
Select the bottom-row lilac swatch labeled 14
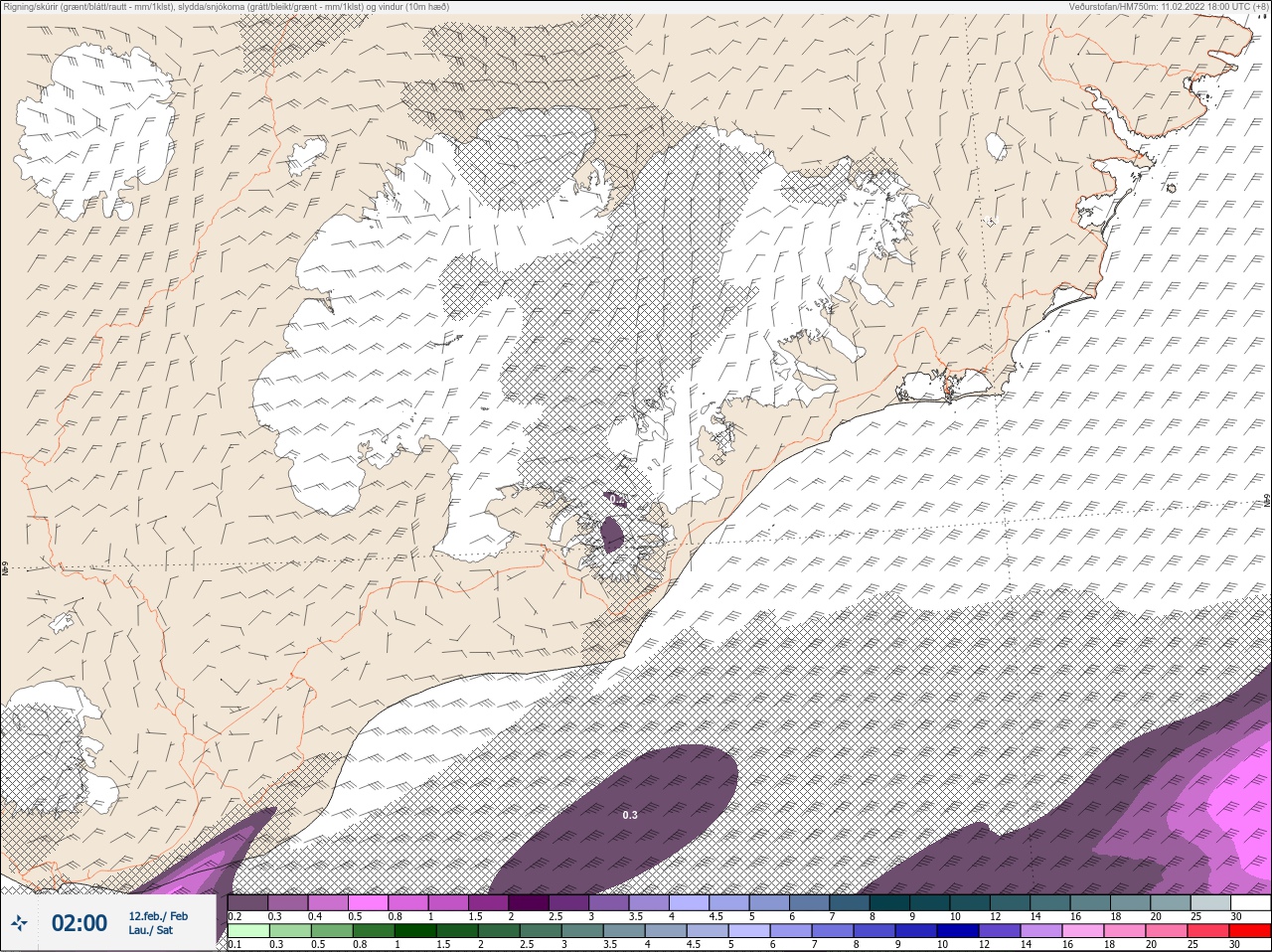(1041, 931)
